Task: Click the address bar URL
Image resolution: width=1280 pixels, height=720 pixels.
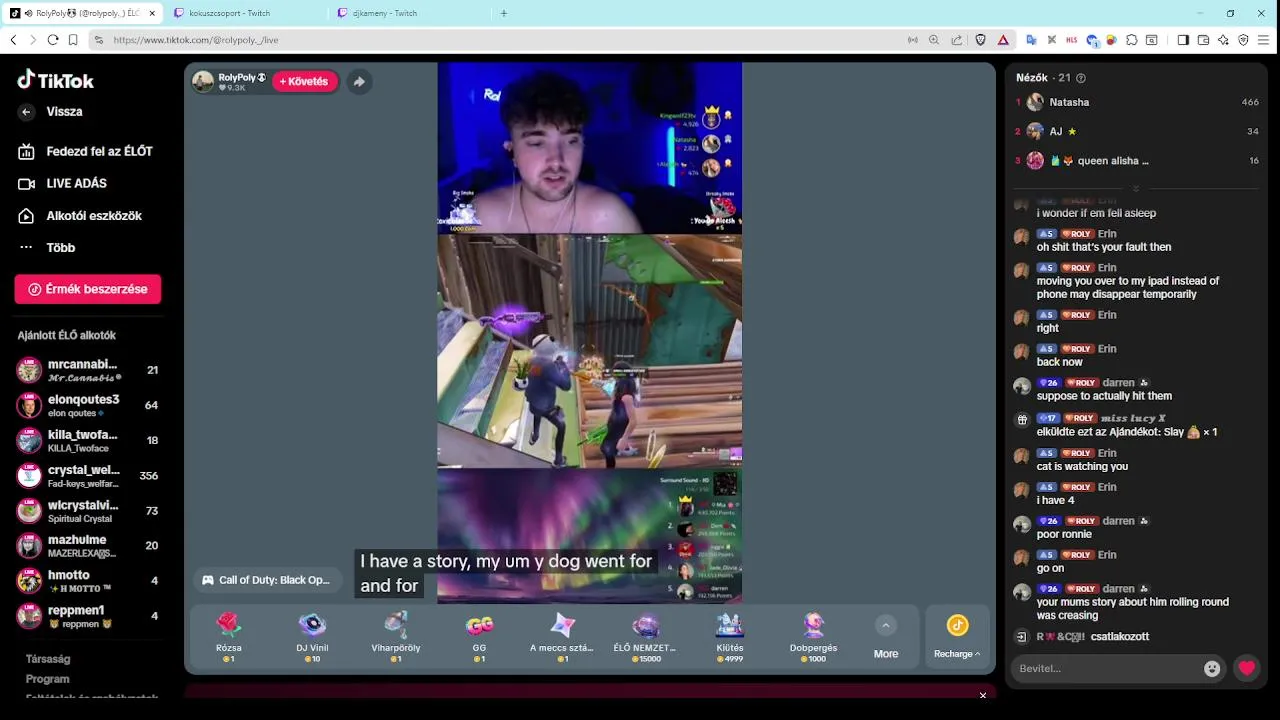Action: pyautogui.click(x=196, y=40)
